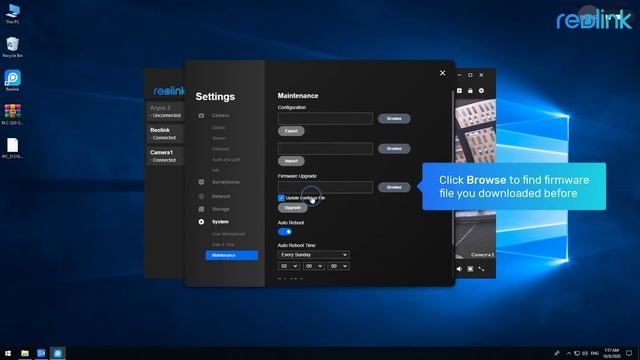Open the Windows Start menu
This screenshot has width=640, height=360.
pyautogui.click(x=8, y=353)
